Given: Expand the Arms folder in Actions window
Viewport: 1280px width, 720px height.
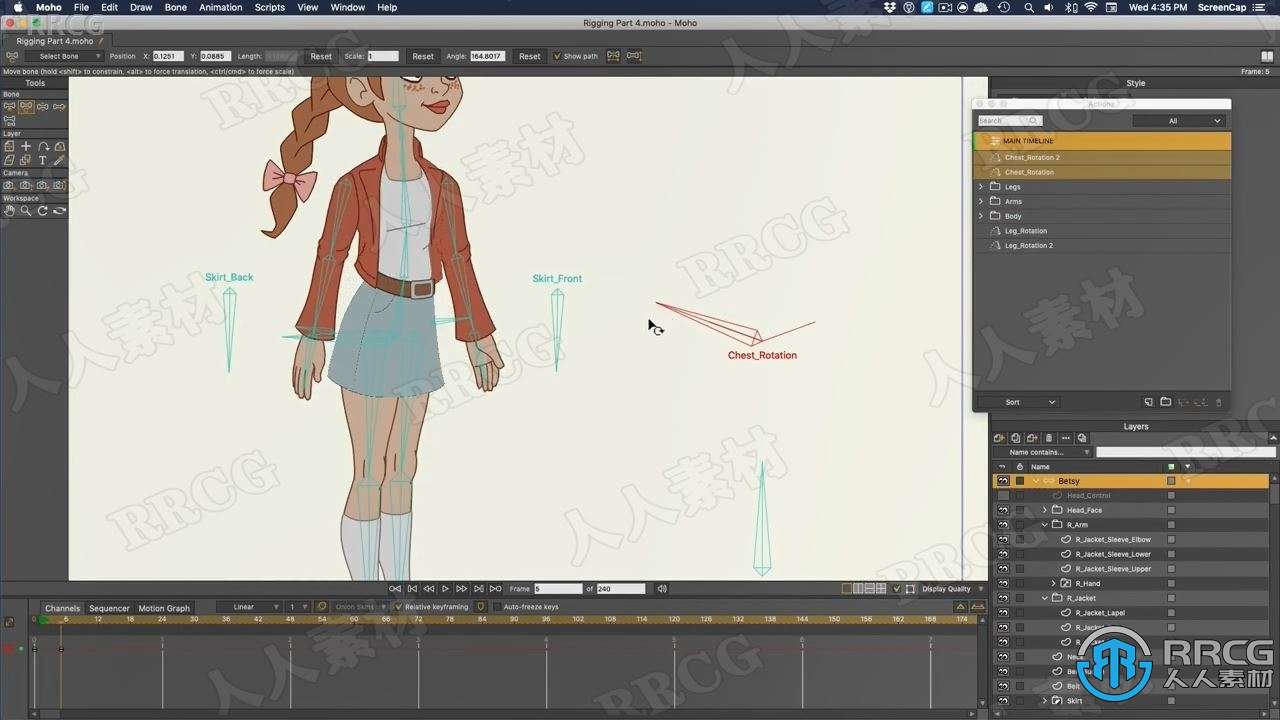Looking at the screenshot, I should (x=981, y=201).
